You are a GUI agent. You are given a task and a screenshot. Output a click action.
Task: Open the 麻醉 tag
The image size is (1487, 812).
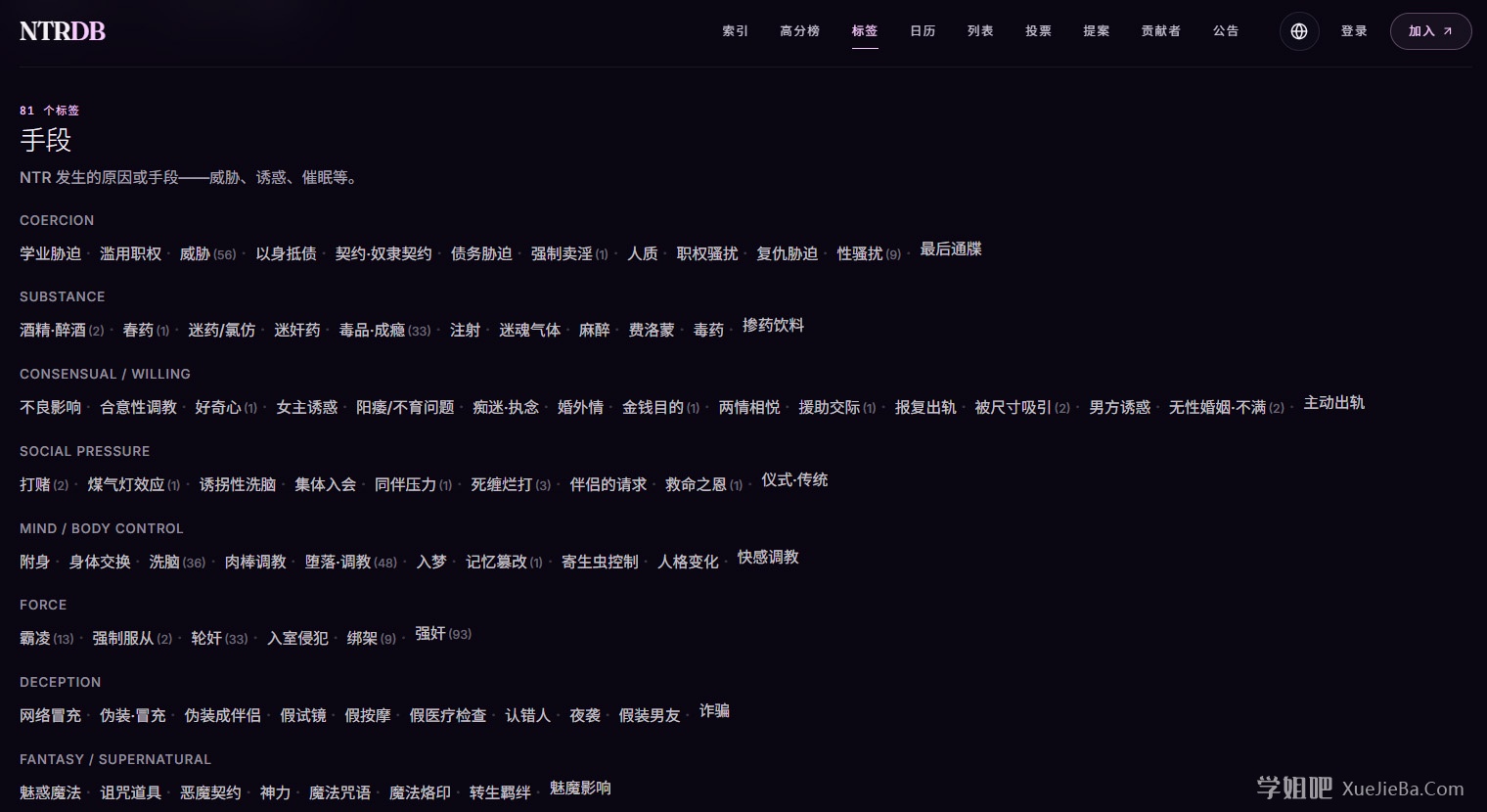tap(594, 330)
